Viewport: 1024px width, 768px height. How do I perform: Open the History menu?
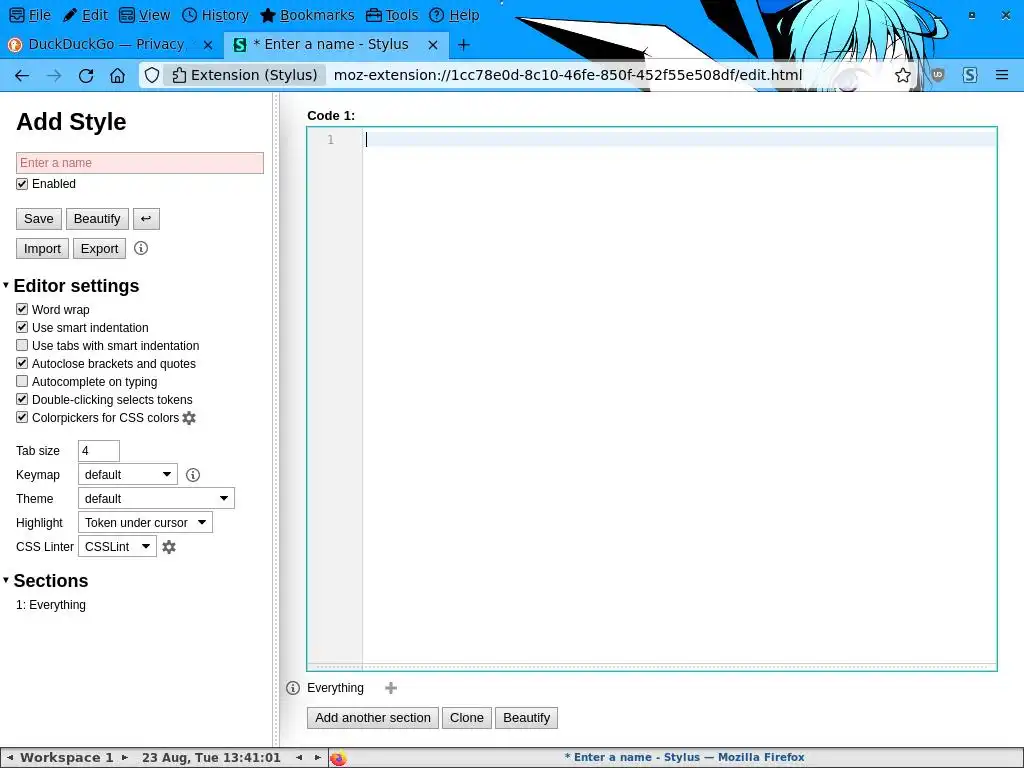point(215,15)
